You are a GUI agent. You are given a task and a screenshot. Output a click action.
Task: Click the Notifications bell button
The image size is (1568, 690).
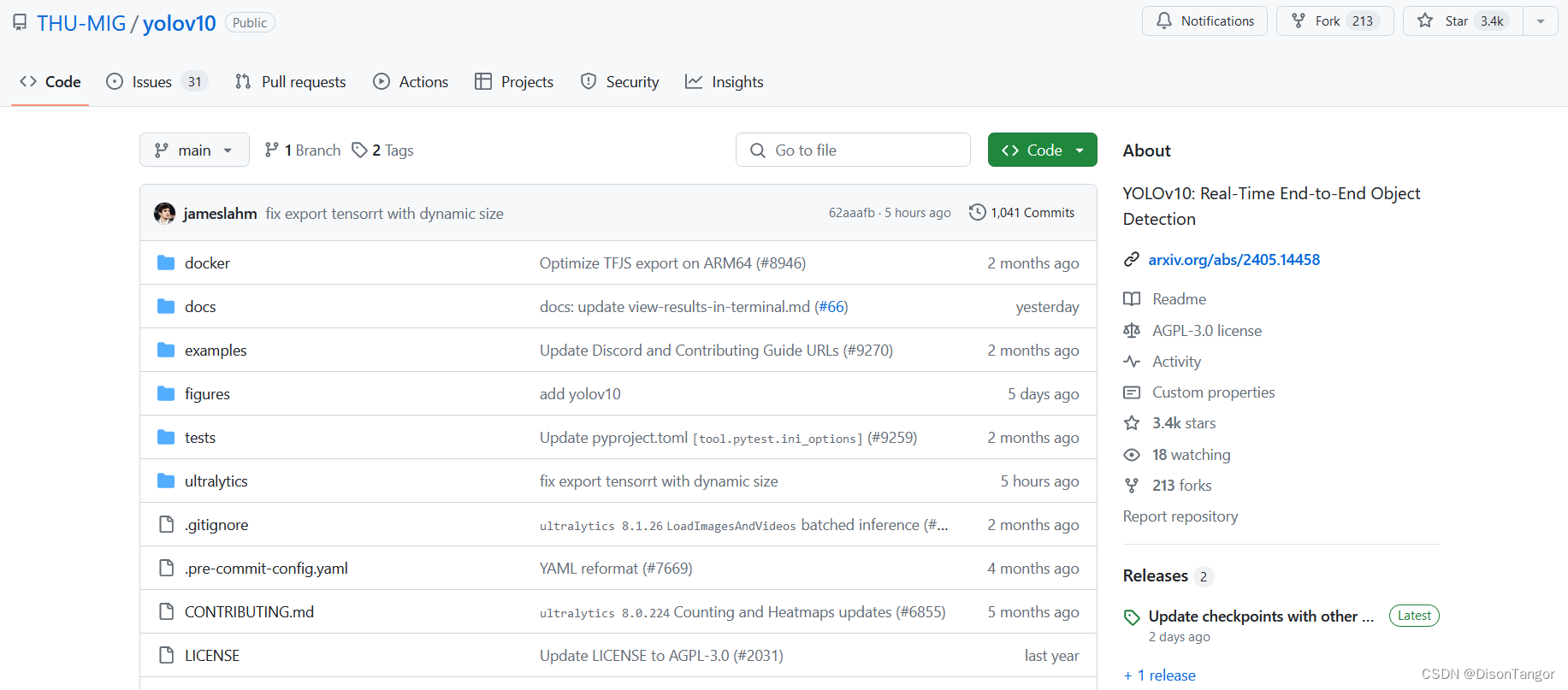click(1204, 21)
